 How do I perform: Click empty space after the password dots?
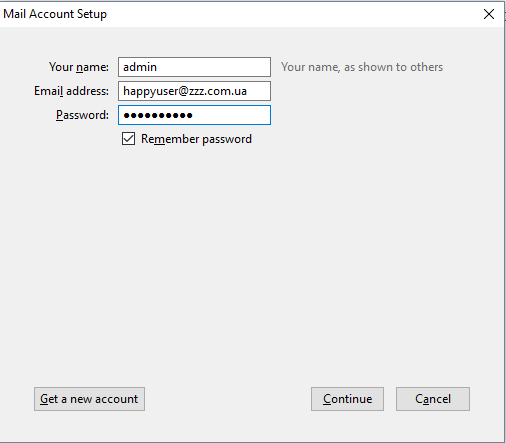(232, 115)
